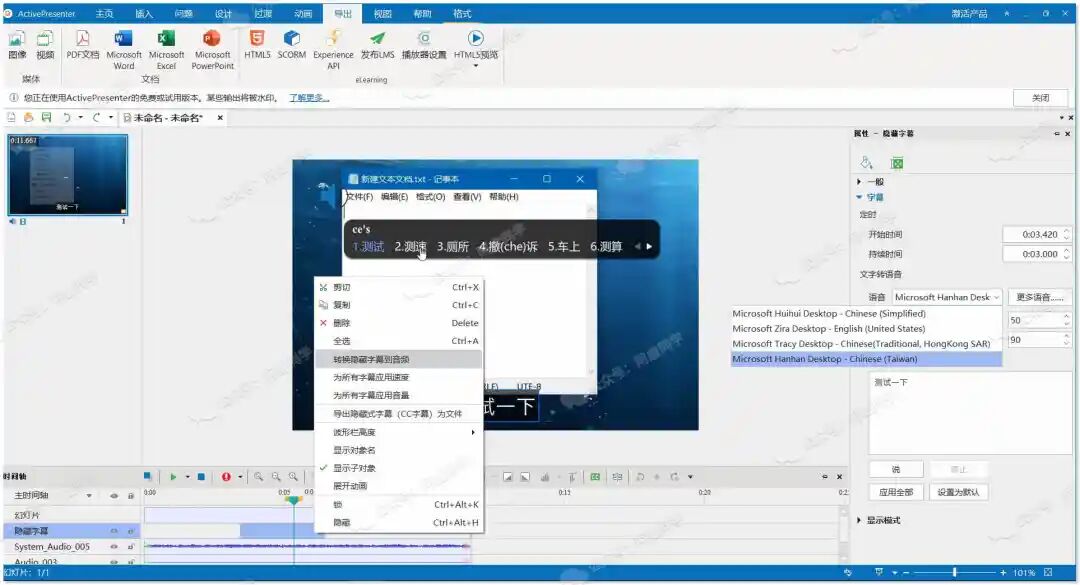Click the zoom out minus in status bar
The height and width of the screenshot is (585, 1080).
click(x=906, y=573)
